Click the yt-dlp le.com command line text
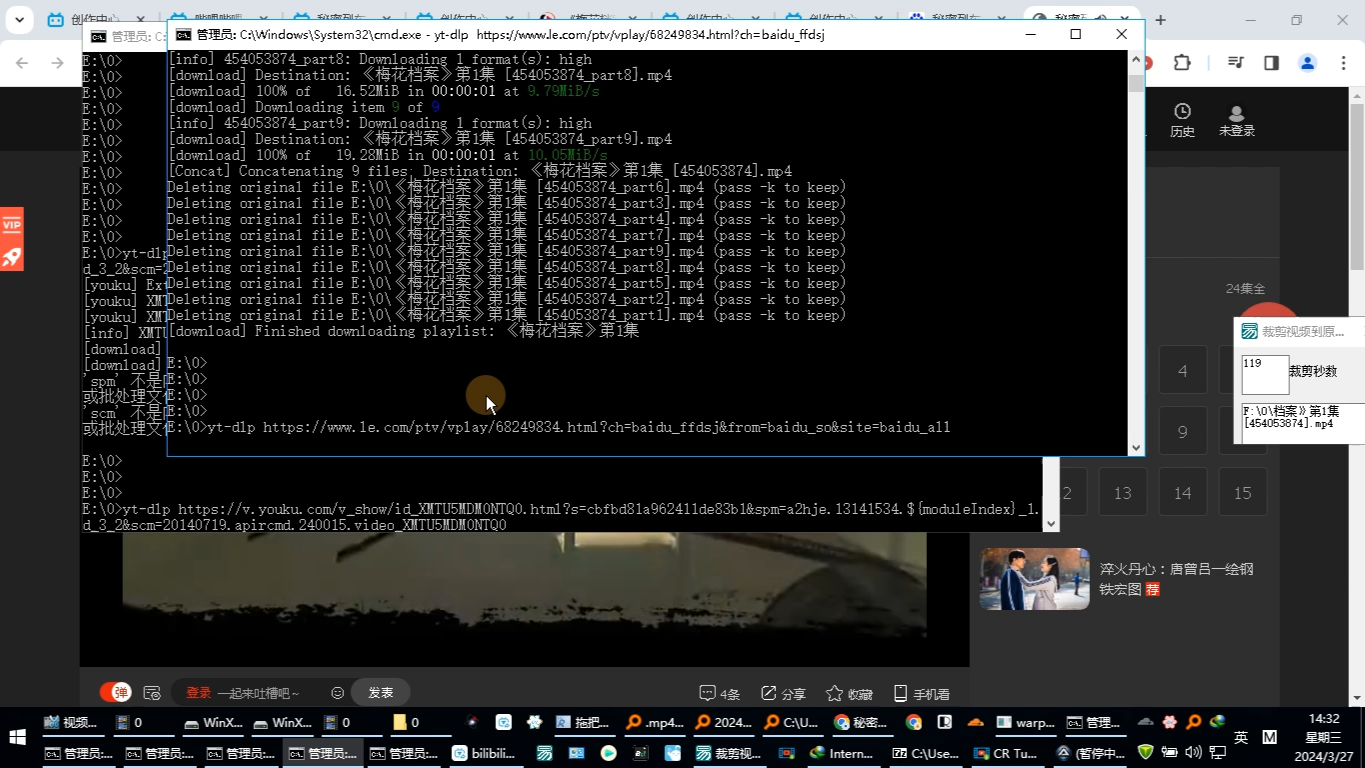Screen dimensions: 1365x768 pos(578,427)
